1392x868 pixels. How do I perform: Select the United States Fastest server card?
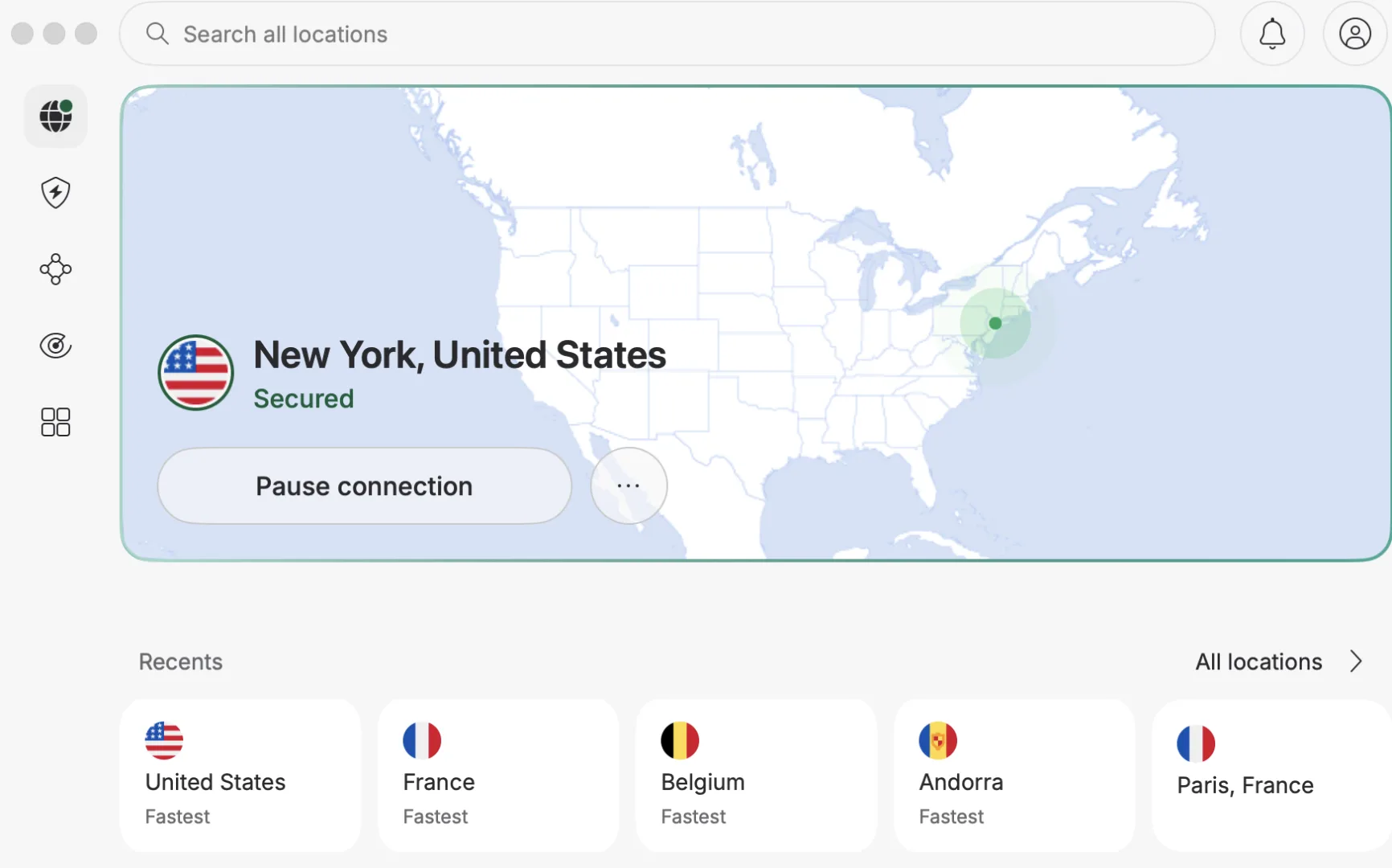coord(240,774)
